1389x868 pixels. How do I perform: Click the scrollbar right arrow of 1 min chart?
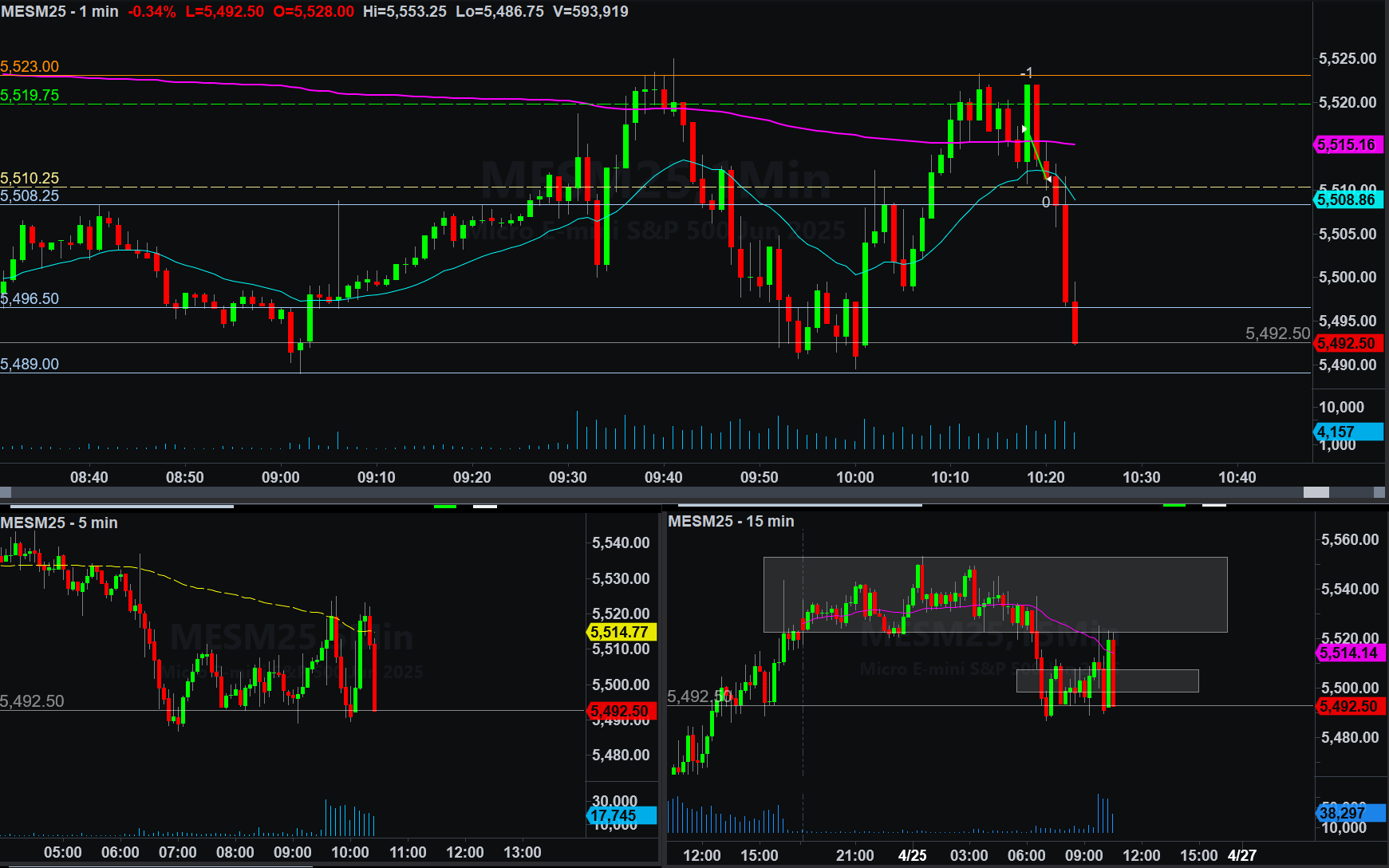coord(1380,492)
